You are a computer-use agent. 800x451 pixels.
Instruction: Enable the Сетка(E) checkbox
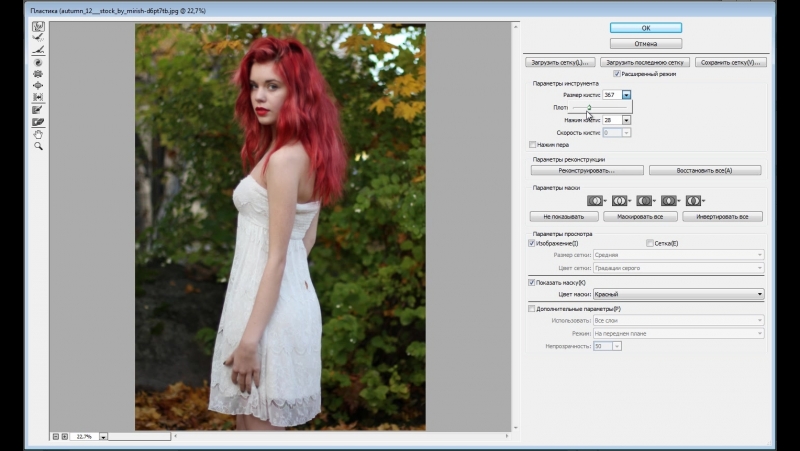pos(649,243)
